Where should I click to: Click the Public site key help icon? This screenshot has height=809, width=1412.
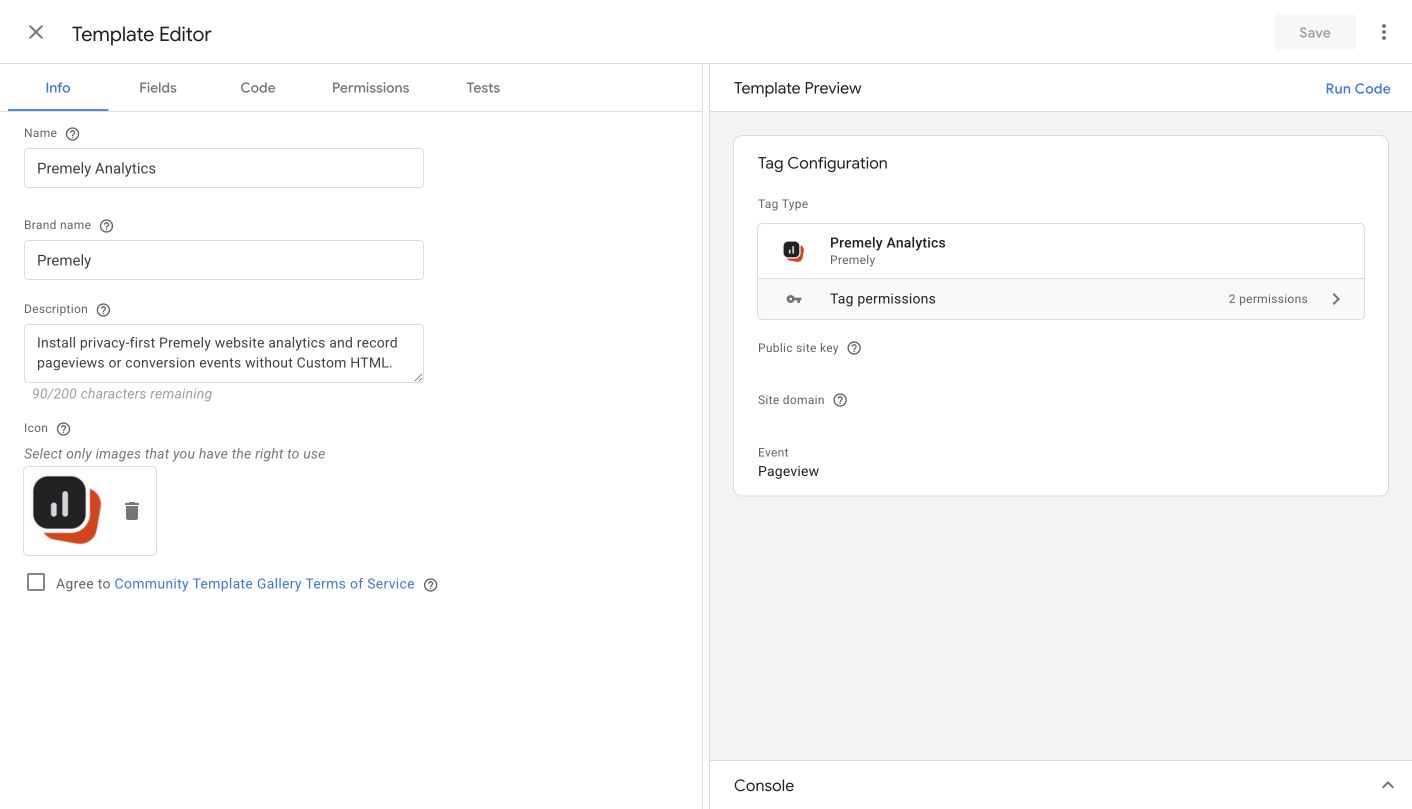(x=854, y=348)
